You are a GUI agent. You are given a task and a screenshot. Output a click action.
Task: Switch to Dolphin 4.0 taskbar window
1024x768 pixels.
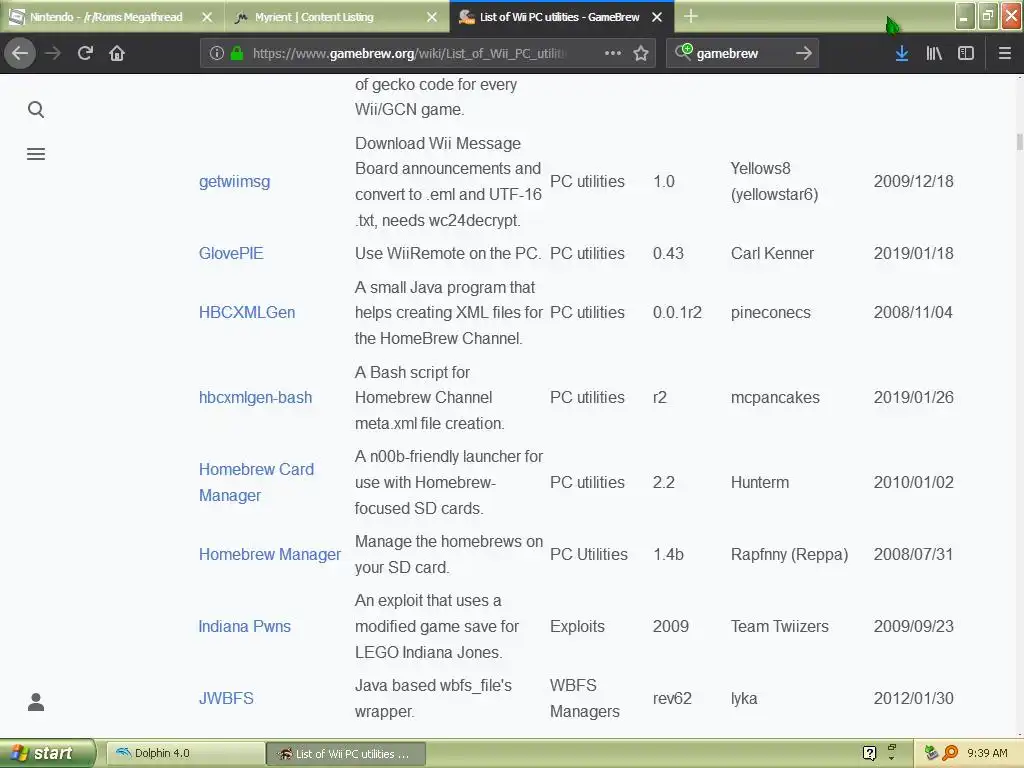tap(185, 754)
